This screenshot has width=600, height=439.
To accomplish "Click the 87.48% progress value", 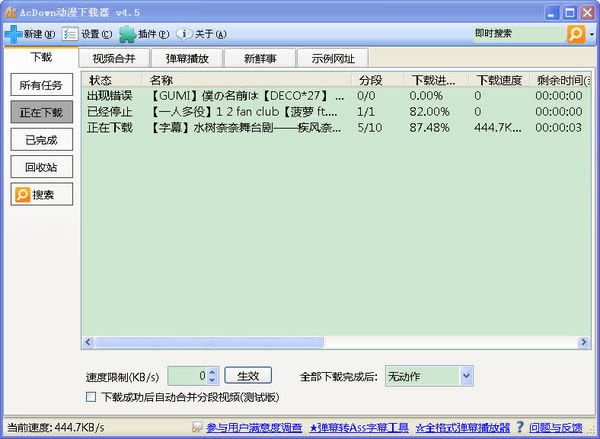I will [x=429, y=127].
